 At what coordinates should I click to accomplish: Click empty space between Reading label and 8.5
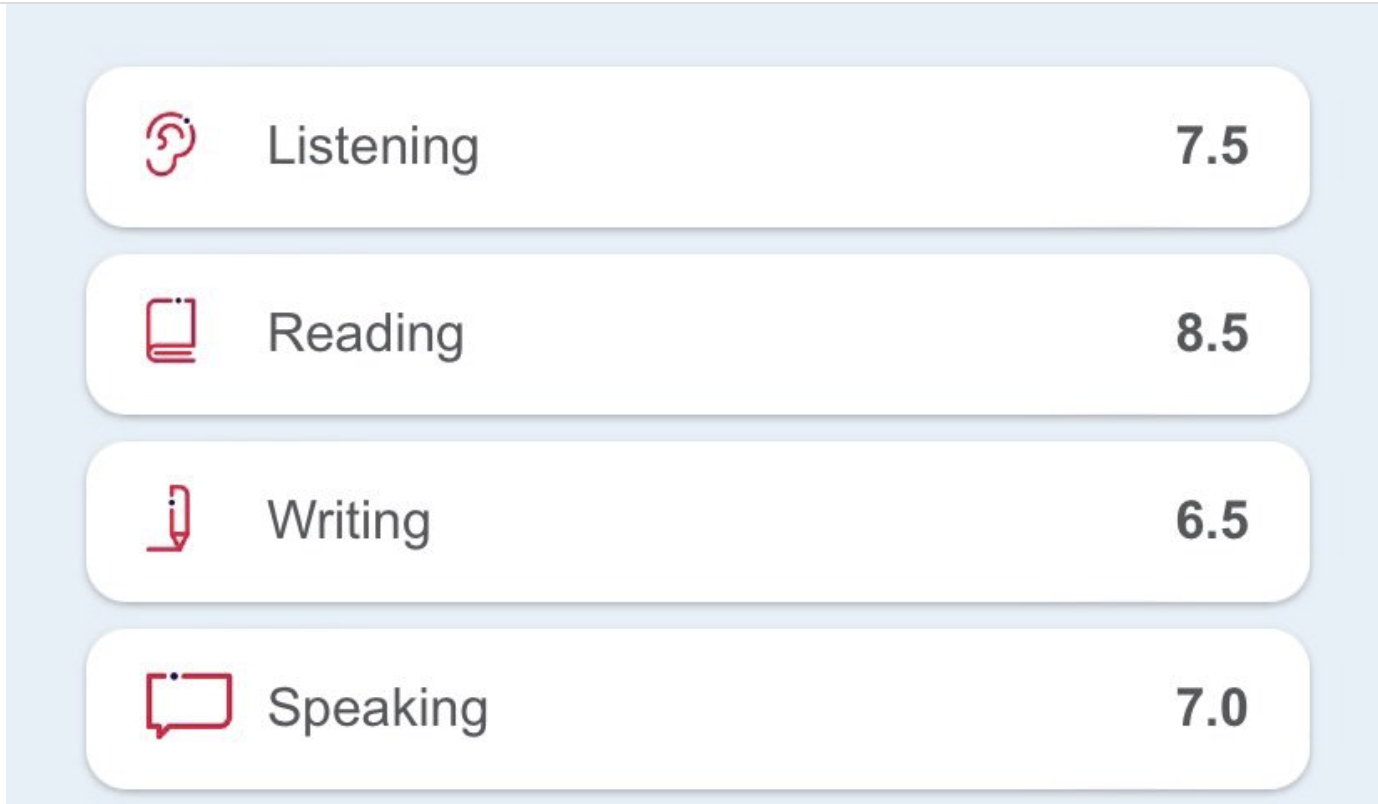(820, 334)
